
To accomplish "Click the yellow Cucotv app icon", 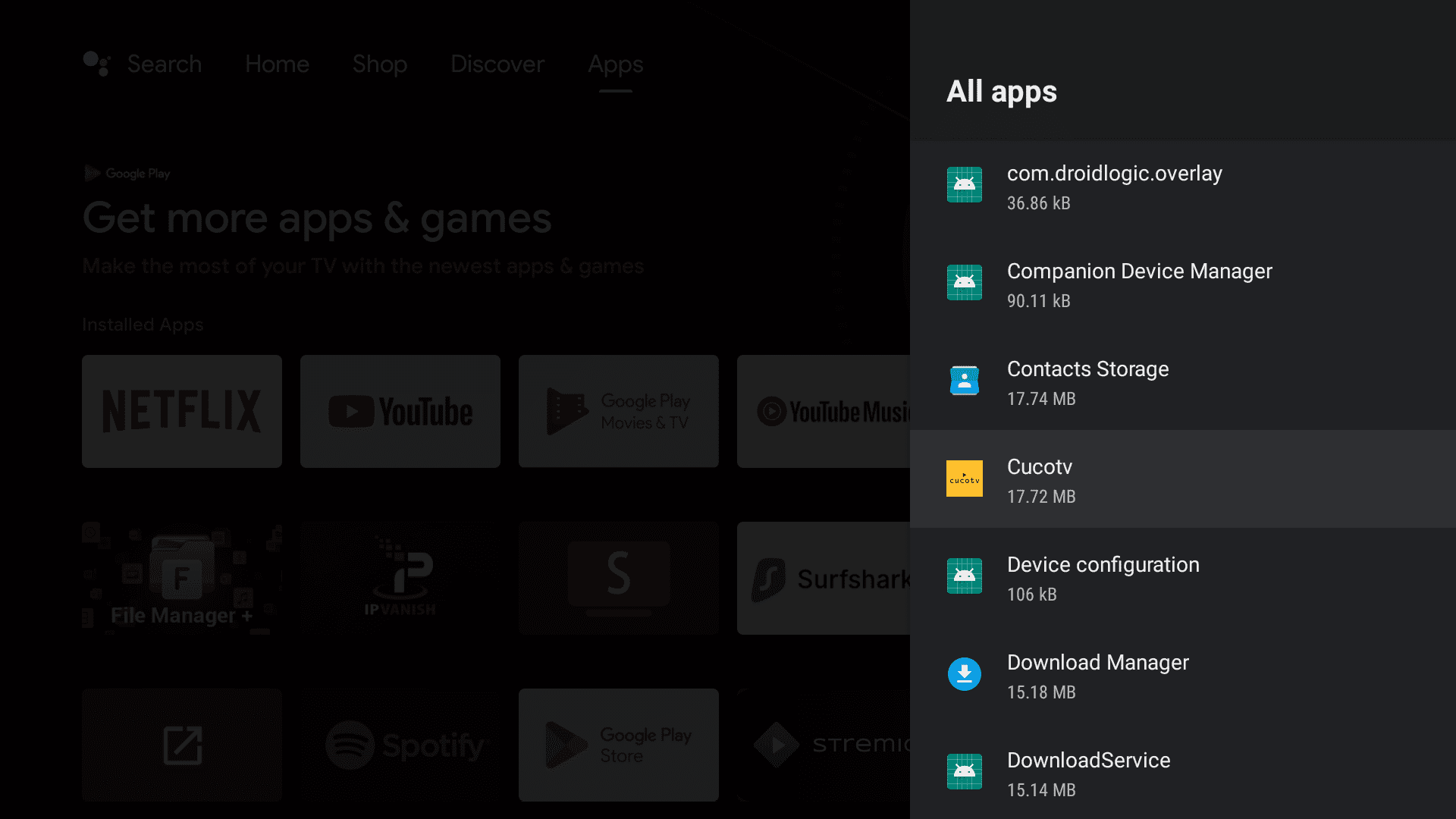I will (965, 479).
